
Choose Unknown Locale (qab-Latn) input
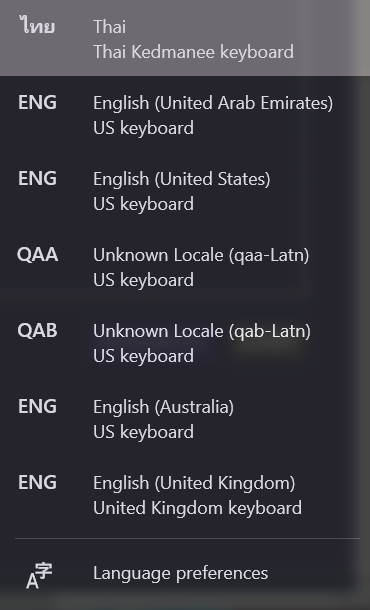[185, 343]
